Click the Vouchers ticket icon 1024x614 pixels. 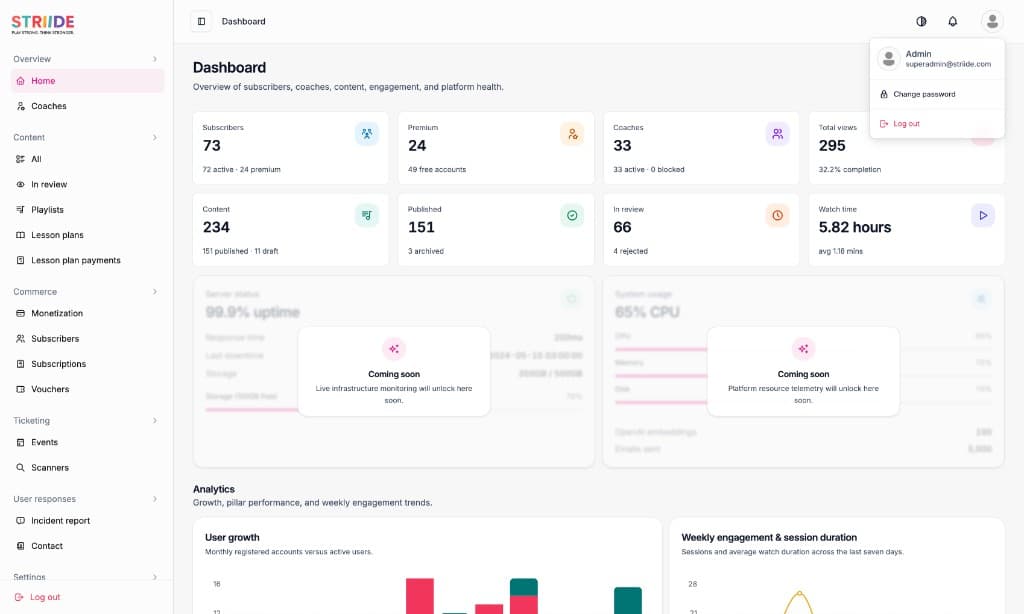pos(20,389)
